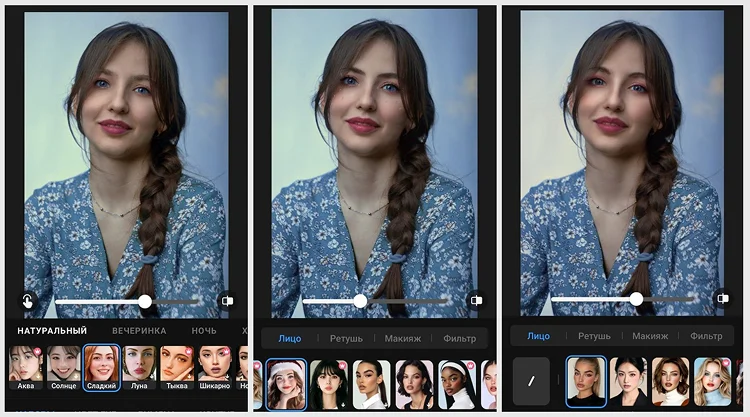Switch to the НОЧЬ category tab

[204, 331]
